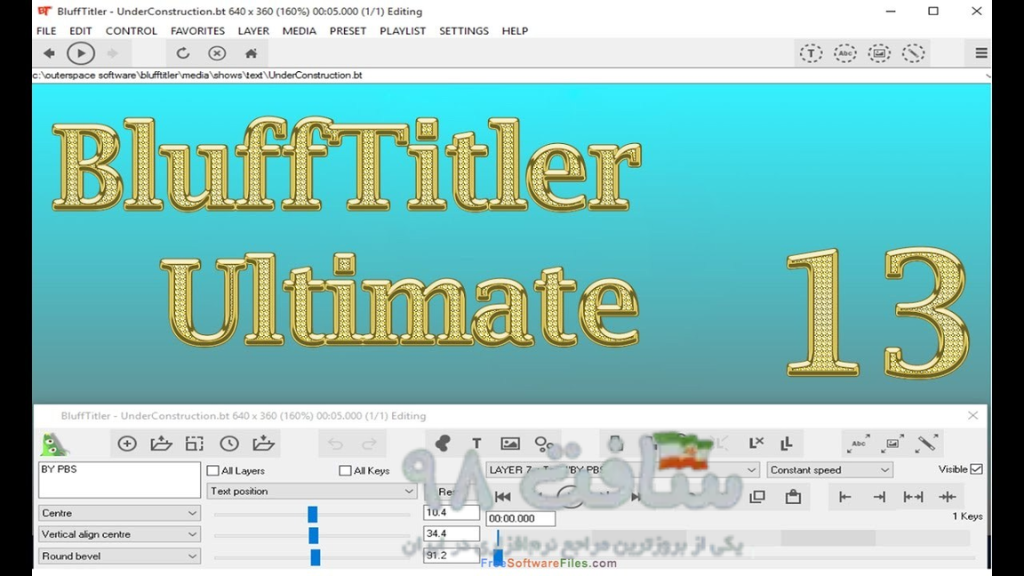
Task: Click the BY PBS text box
Action: pos(119,480)
